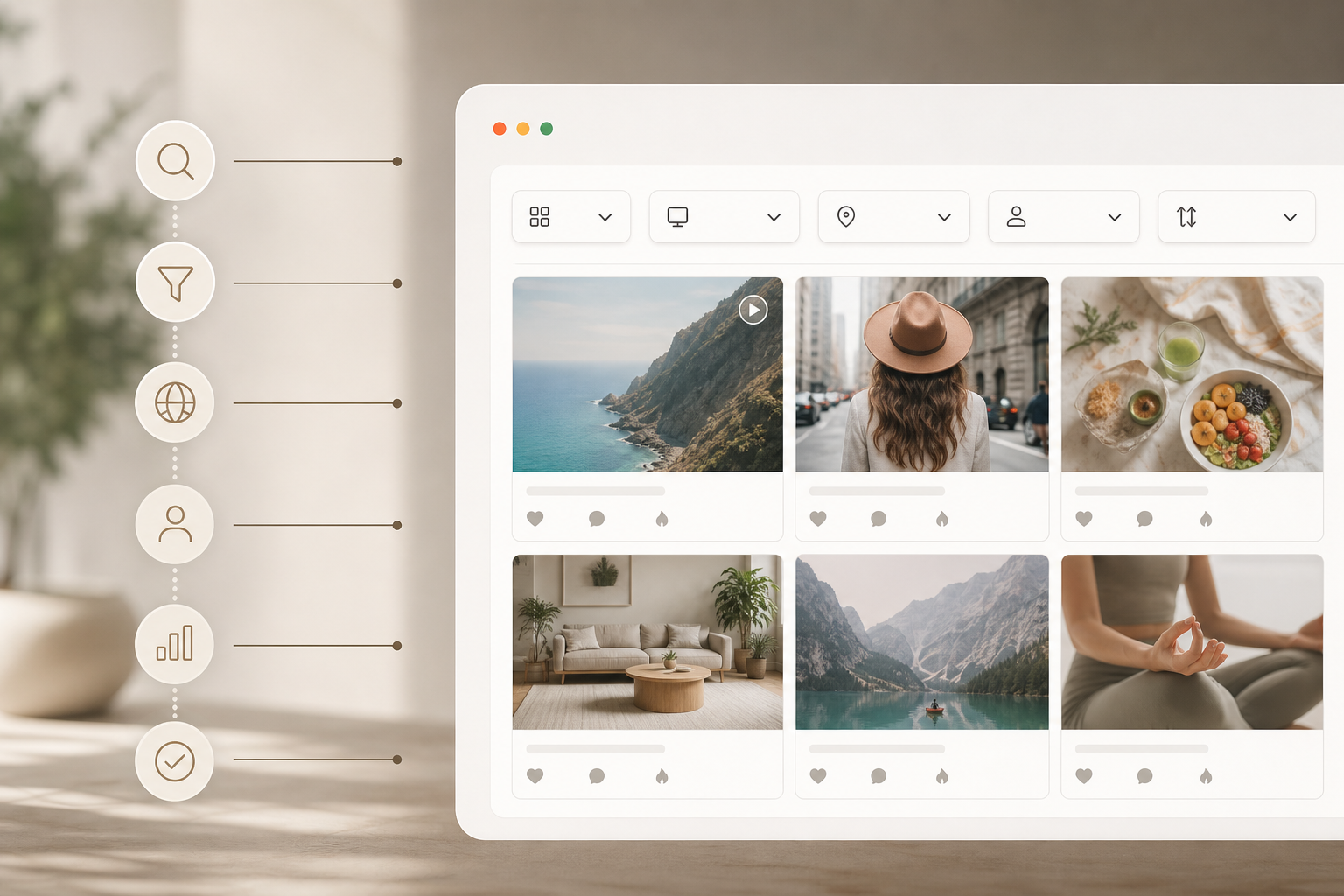1344x896 pixels.
Task: Click the round user profile sidebar icon
Action: pyautogui.click(x=175, y=524)
